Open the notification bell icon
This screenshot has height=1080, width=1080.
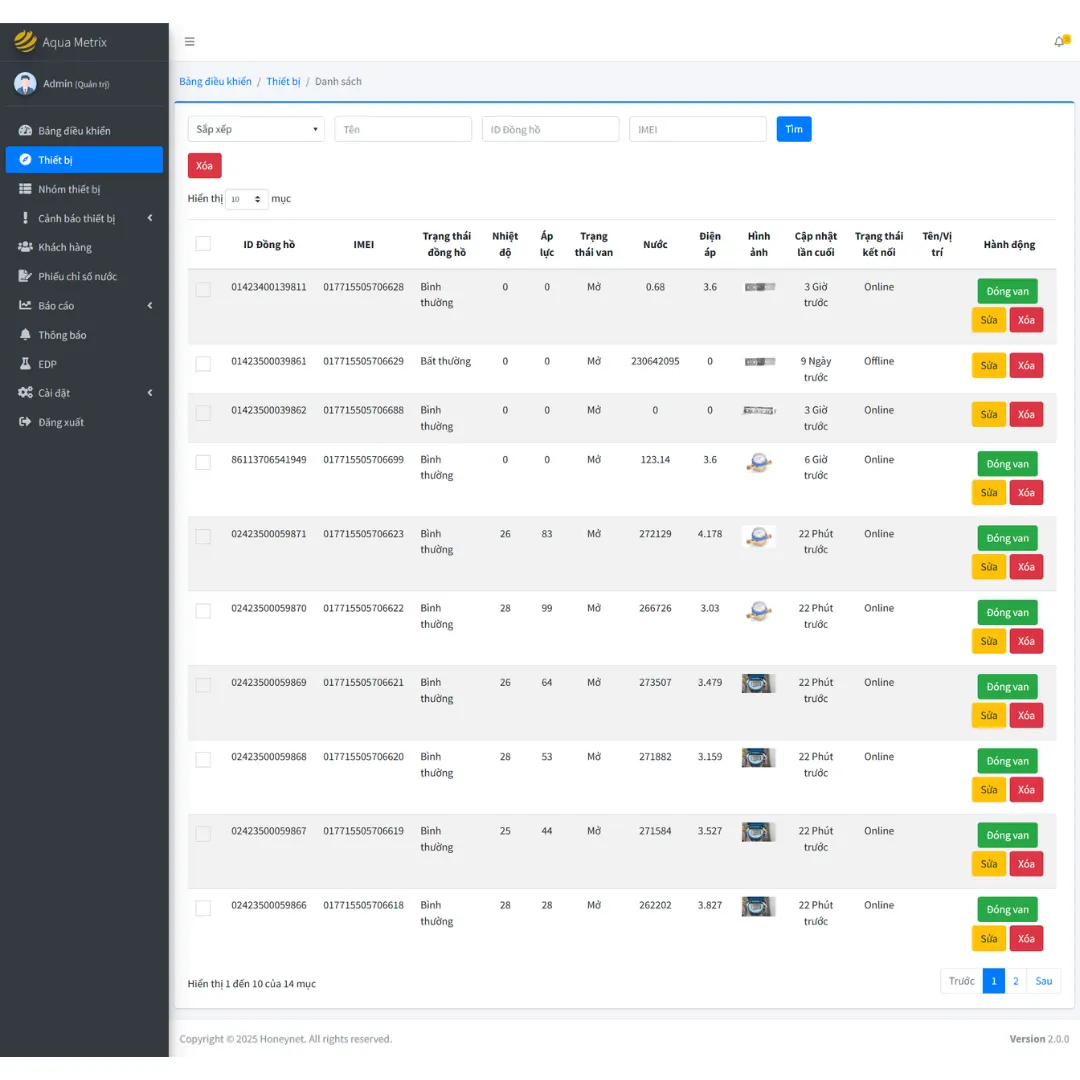pos(1060,41)
